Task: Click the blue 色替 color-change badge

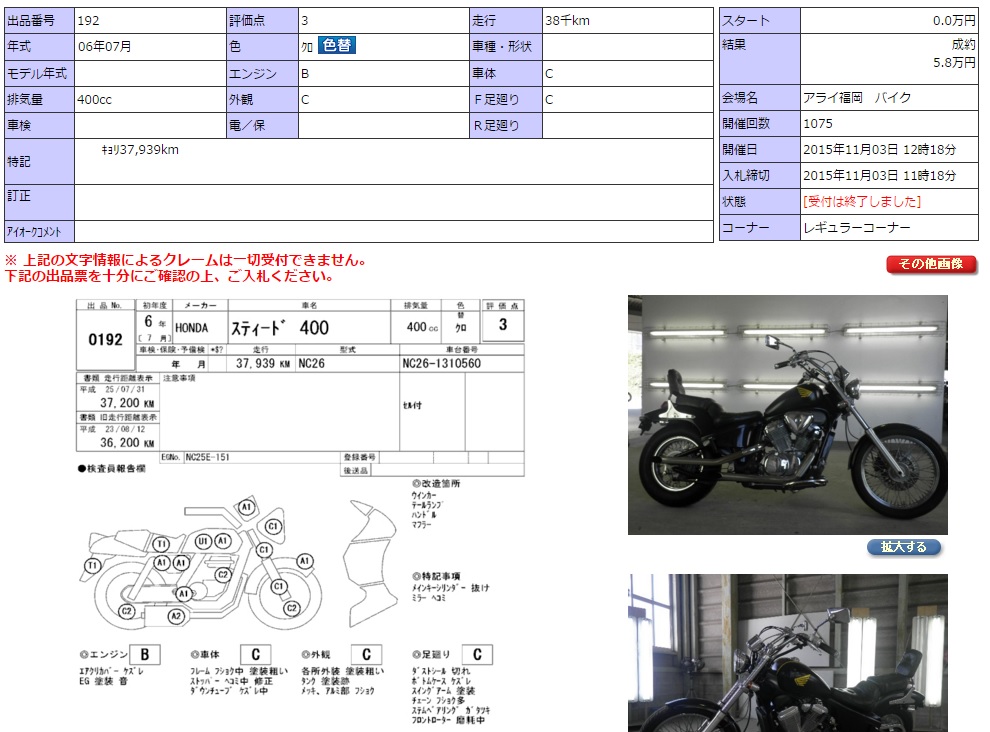Action: 337,45
